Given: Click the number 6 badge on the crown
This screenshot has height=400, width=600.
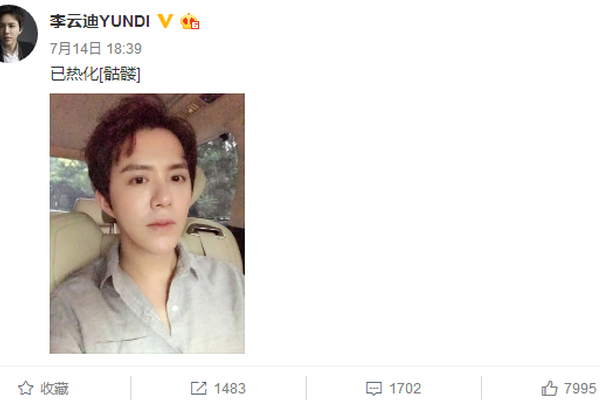Looking at the screenshot, I should (195, 25).
